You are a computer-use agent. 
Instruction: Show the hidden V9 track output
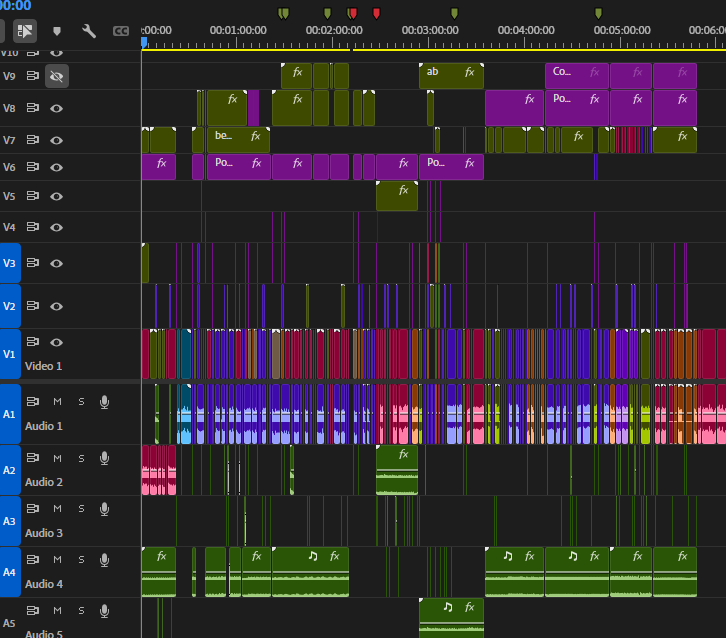pyautogui.click(x=56, y=76)
